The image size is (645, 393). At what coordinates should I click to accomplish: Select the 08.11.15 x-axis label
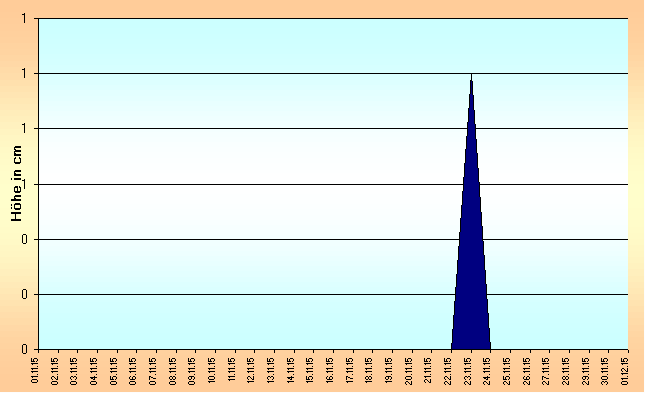(x=173, y=370)
